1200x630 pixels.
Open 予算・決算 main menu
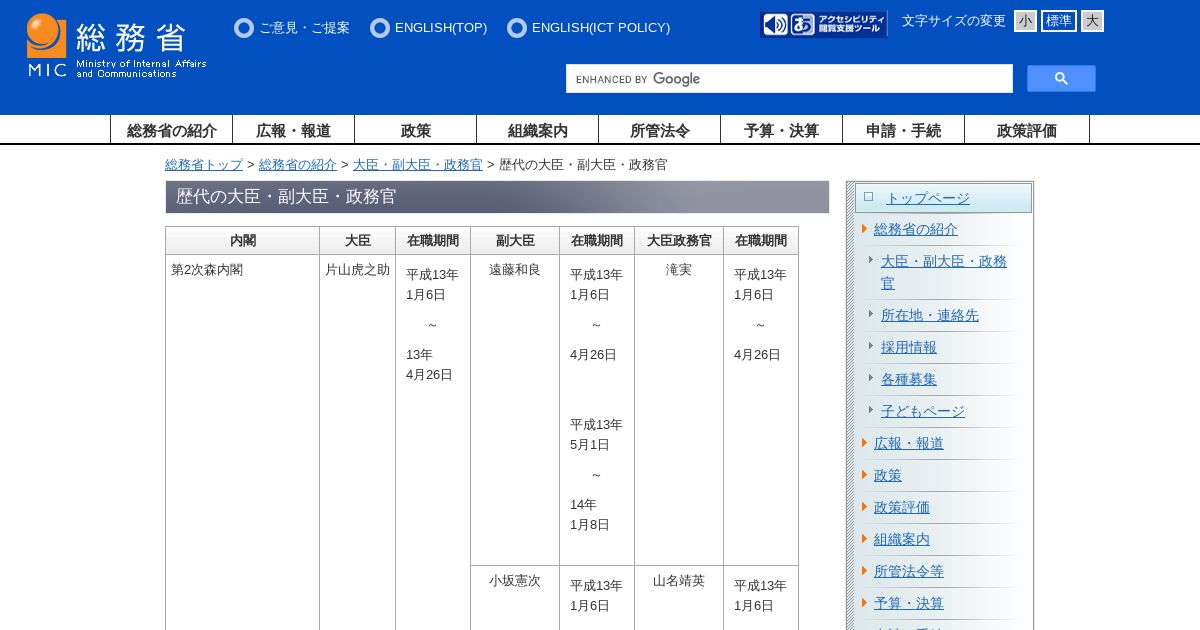(782, 130)
